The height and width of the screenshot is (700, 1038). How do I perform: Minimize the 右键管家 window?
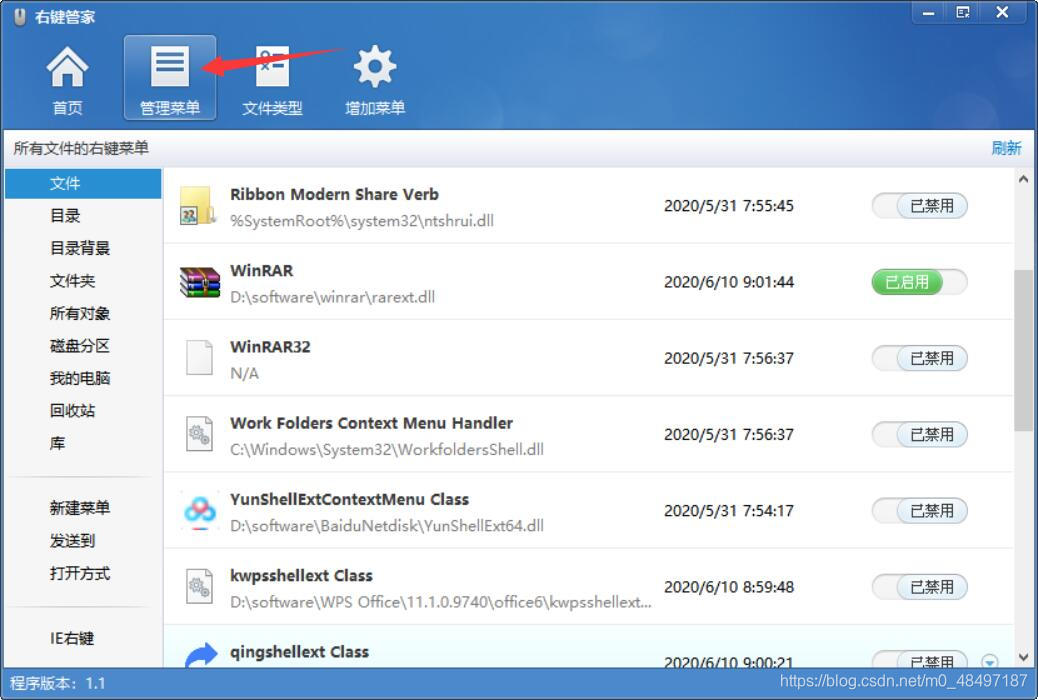click(929, 13)
